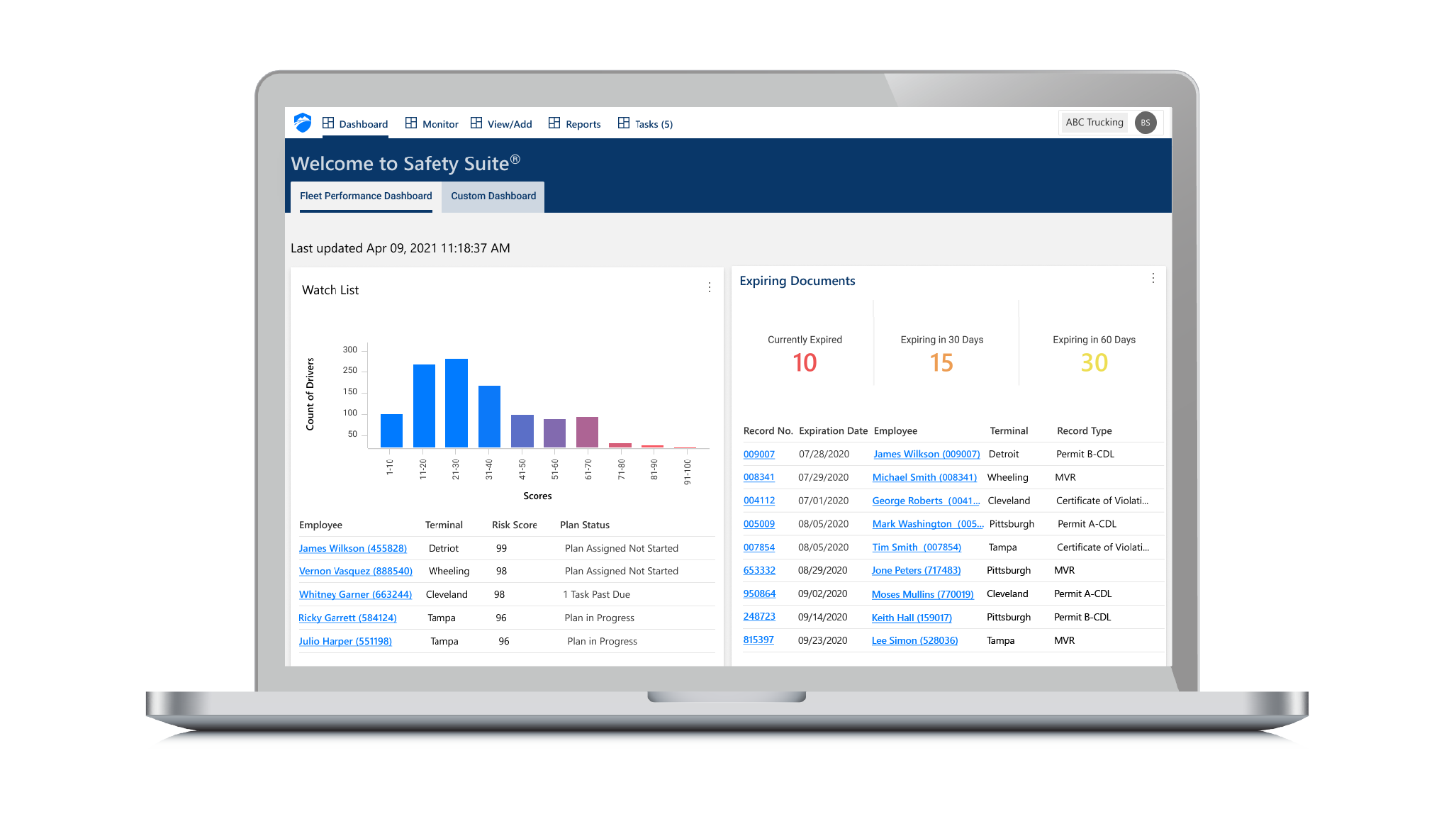Open James Wilkson (455828) from the Watch List
This screenshot has height=819, width=1456.
[x=353, y=548]
